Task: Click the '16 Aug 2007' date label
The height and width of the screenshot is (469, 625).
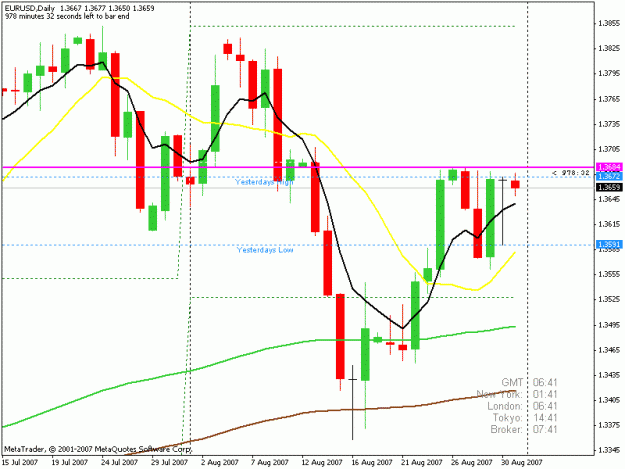Action: (372, 462)
